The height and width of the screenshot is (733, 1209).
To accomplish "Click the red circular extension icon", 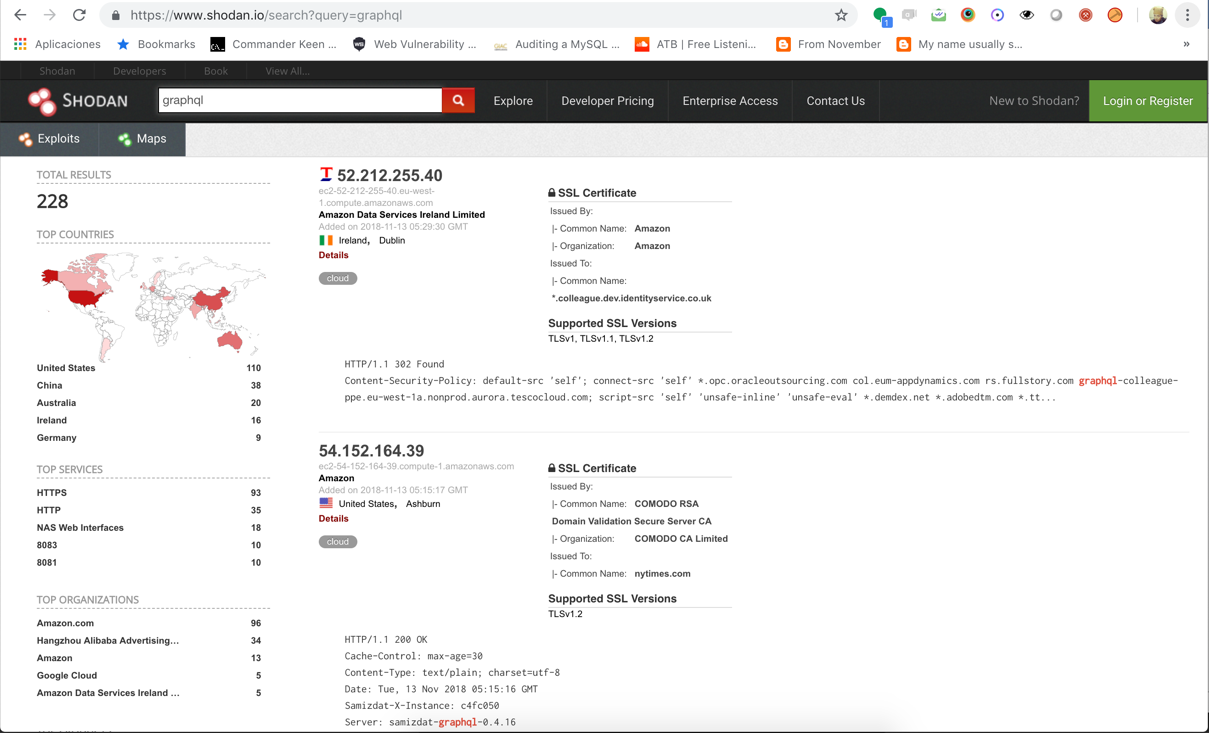I will coord(1086,15).
